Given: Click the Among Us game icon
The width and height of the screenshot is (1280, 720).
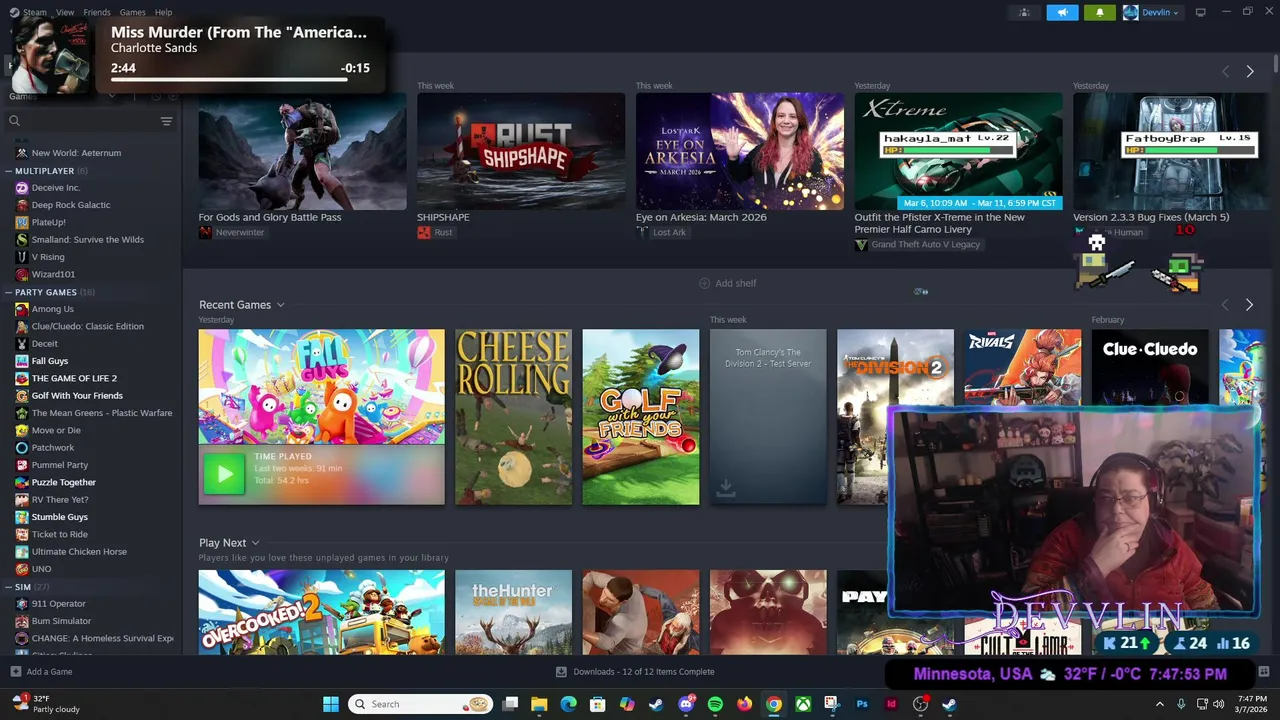Looking at the screenshot, I should pyautogui.click(x=22, y=309).
